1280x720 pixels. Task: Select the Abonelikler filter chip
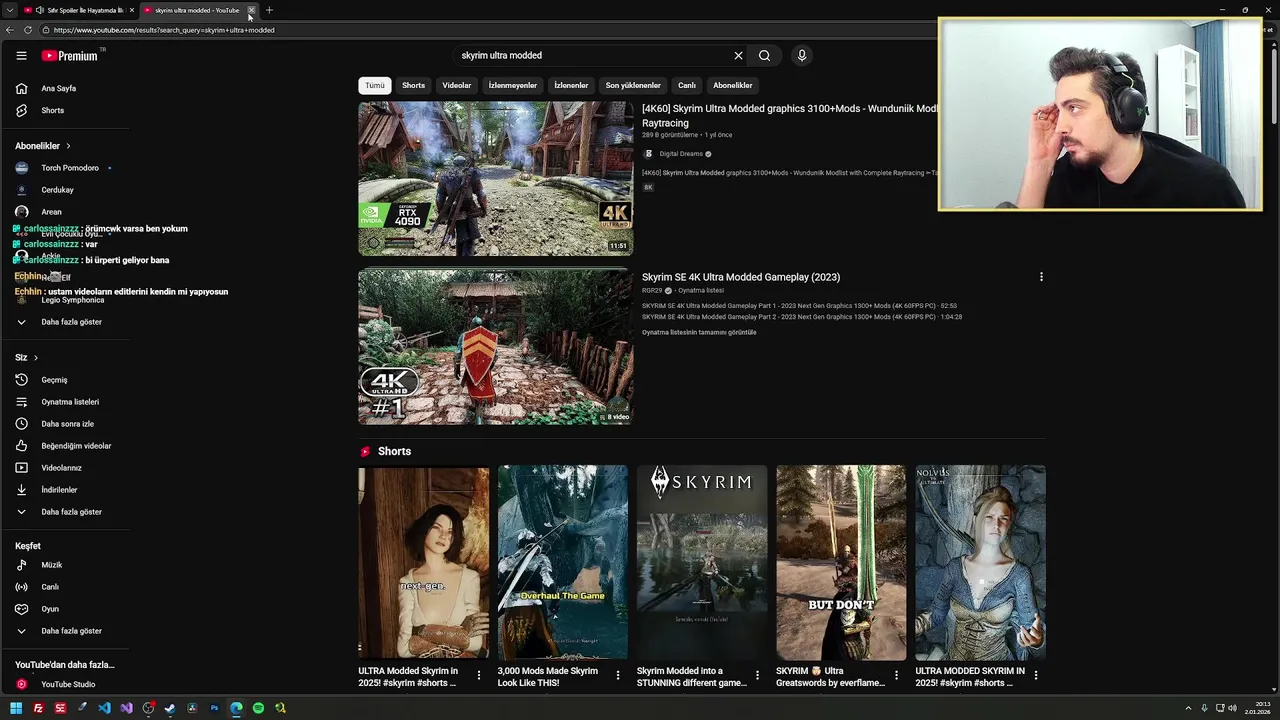click(x=733, y=85)
